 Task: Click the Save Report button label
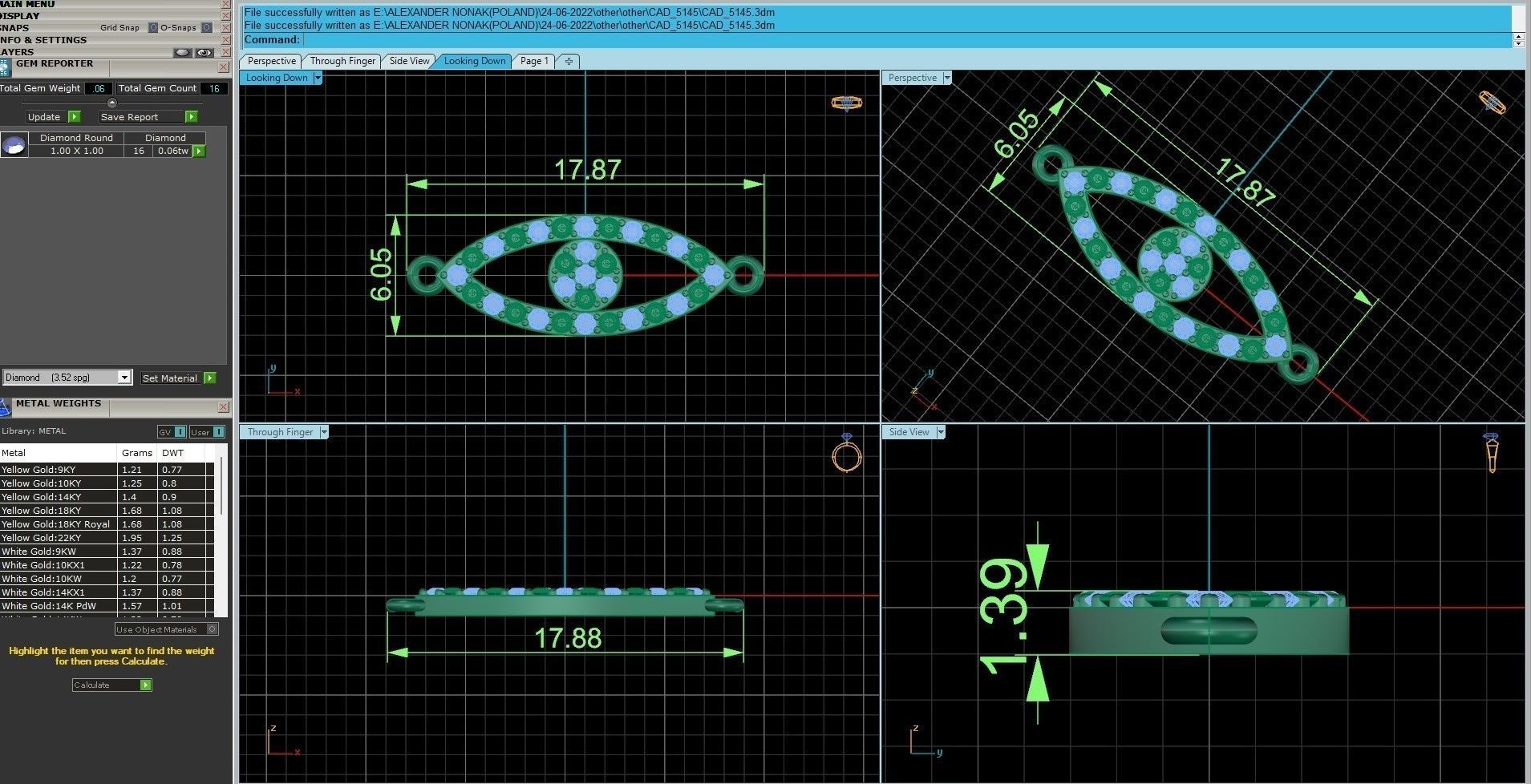point(129,117)
